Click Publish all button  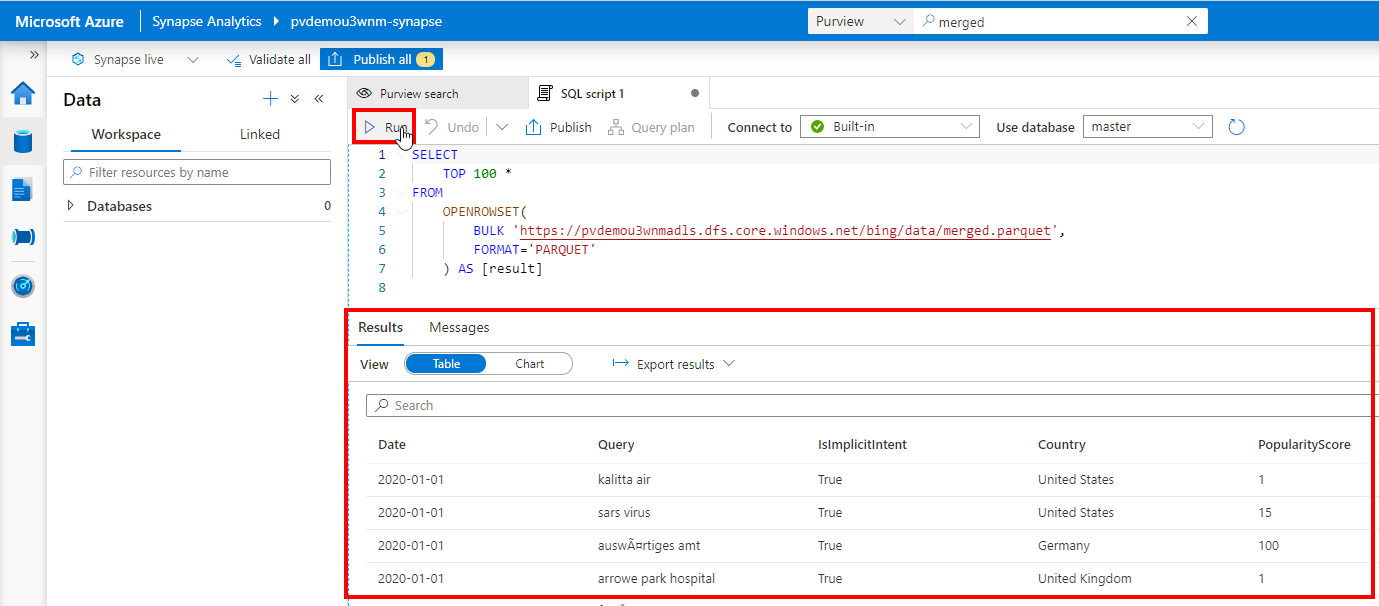(381, 59)
